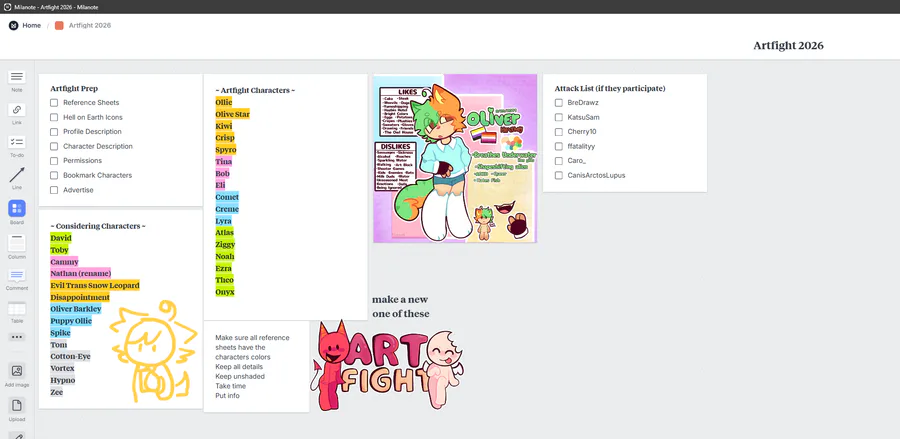Click 'David' in considering list
Image resolution: width=900 pixels, height=439 pixels.
61,238
